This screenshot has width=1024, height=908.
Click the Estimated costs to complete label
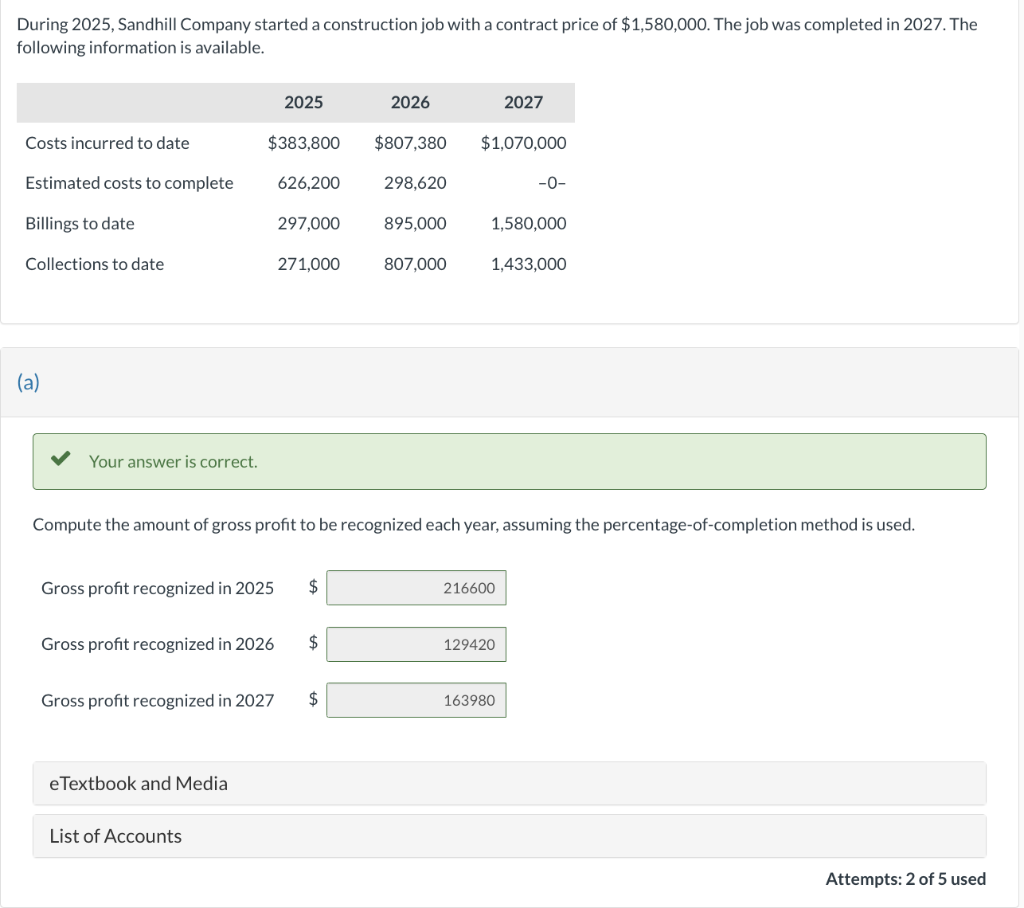(129, 183)
